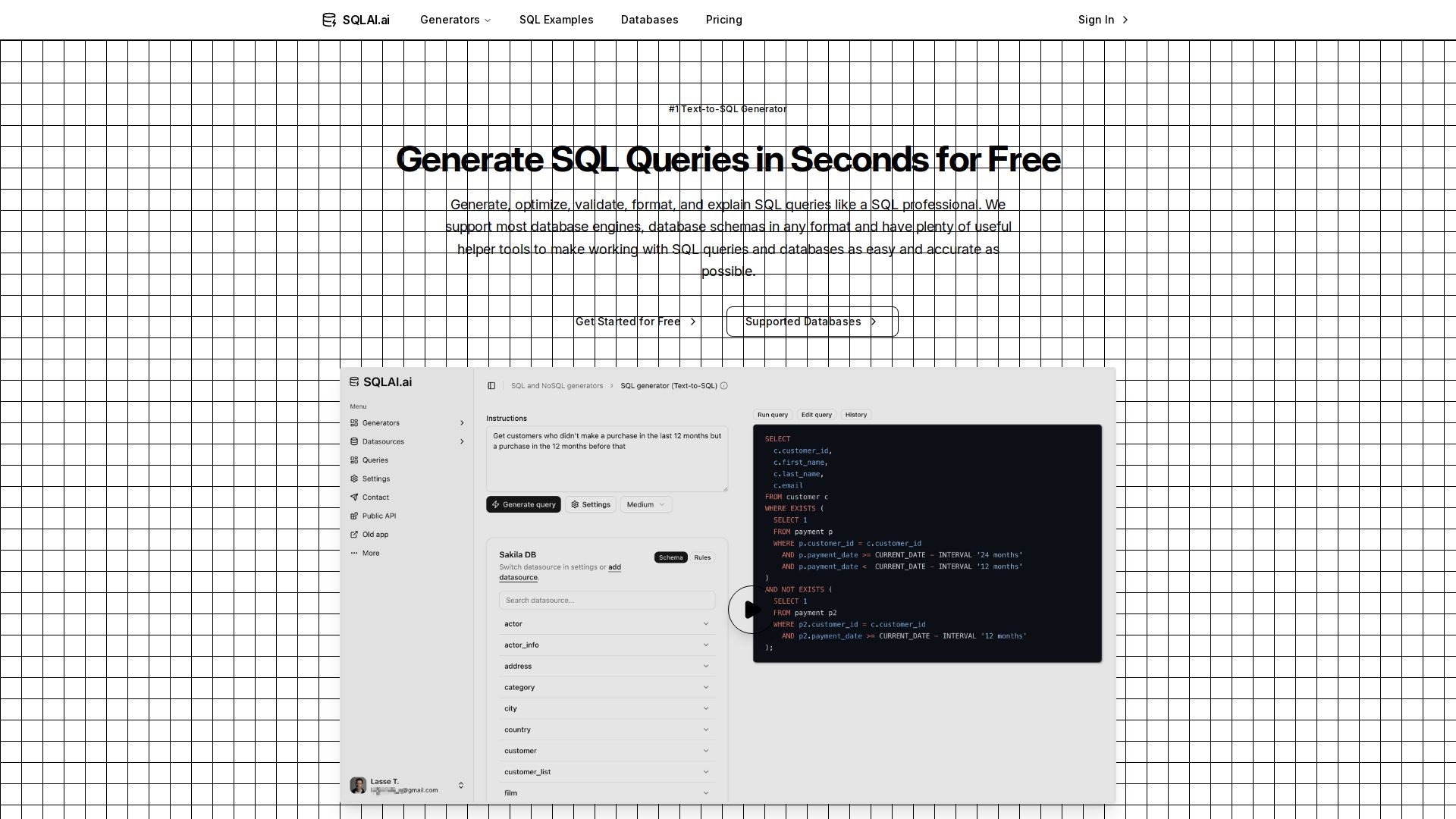Click the Search datasource input field
Image resolution: width=1456 pixels, height=819 pixels.
[607, 601]
